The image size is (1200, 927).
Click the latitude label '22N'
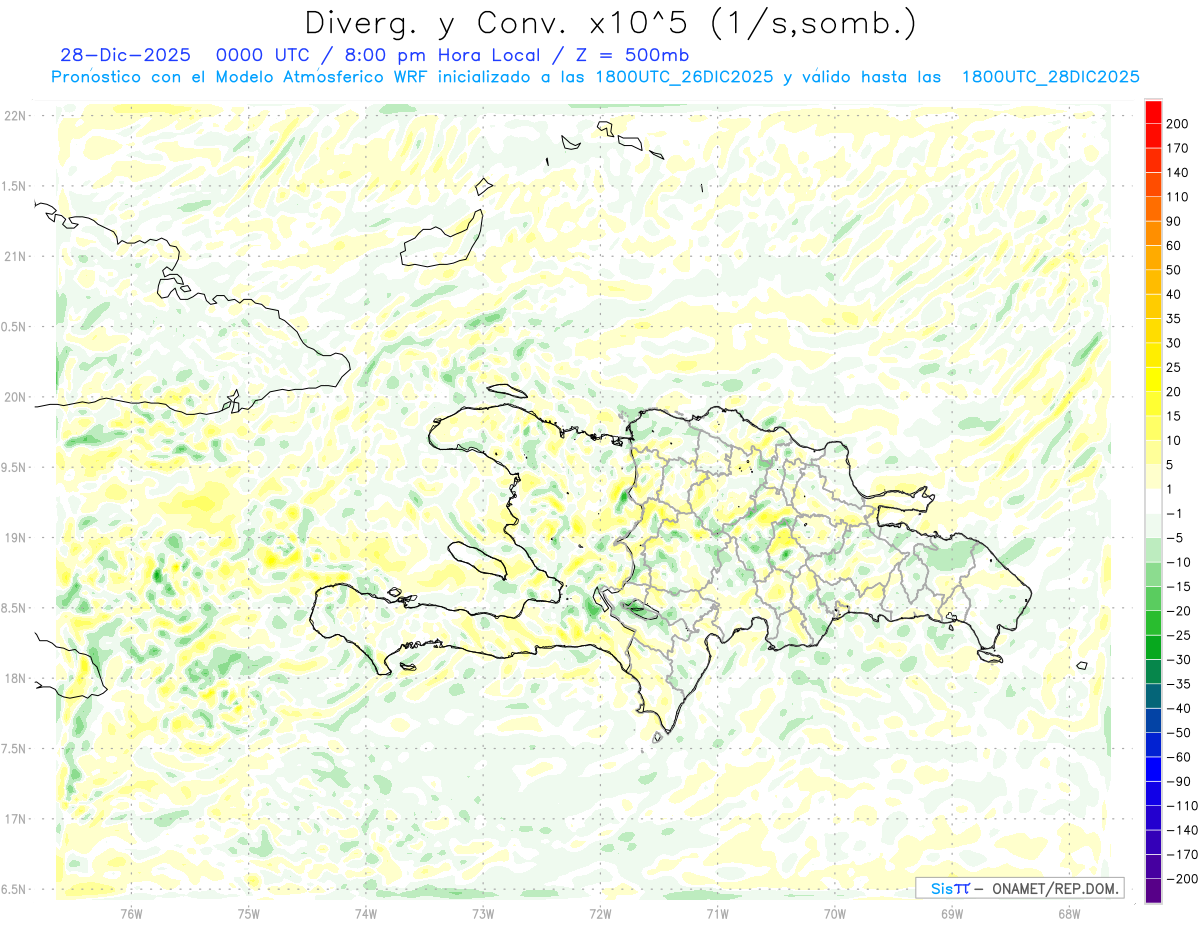(14, 116)
